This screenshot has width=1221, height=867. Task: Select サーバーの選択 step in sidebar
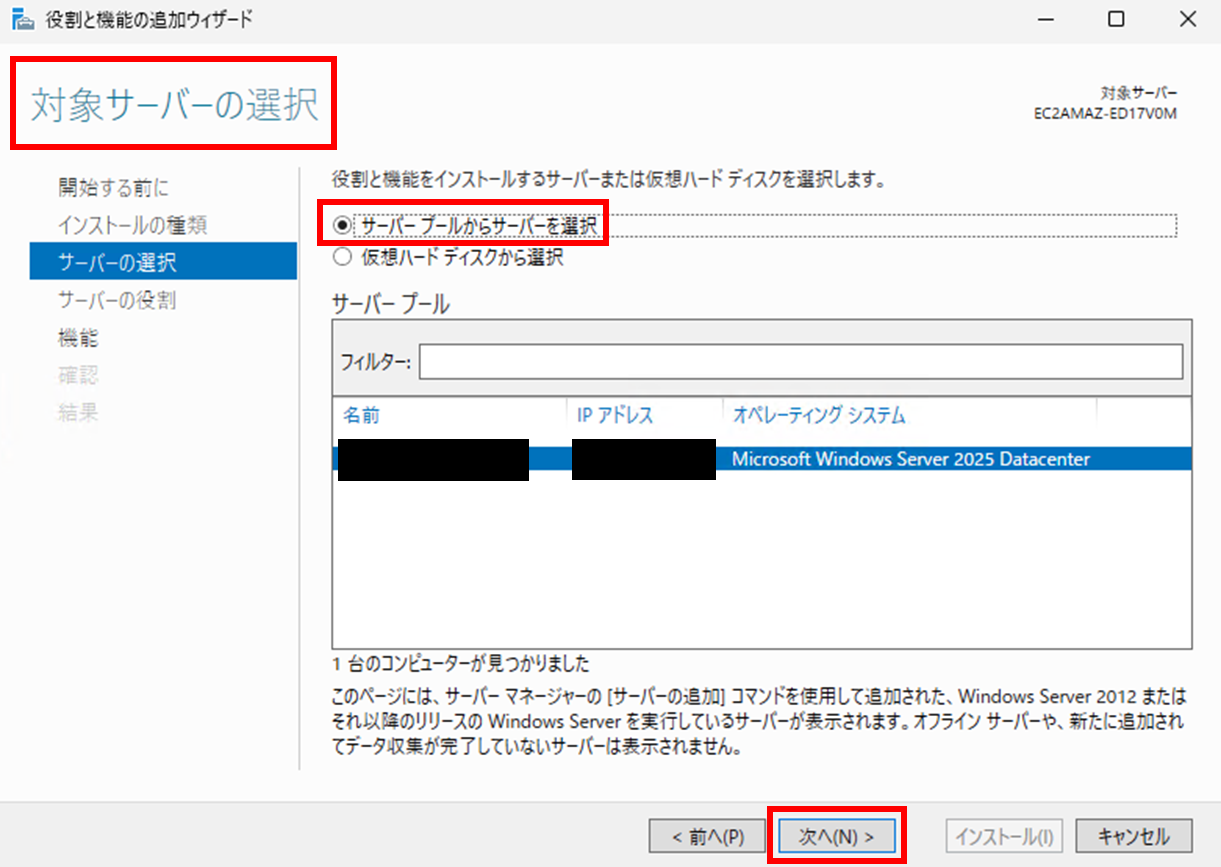[x=117, y=263]
